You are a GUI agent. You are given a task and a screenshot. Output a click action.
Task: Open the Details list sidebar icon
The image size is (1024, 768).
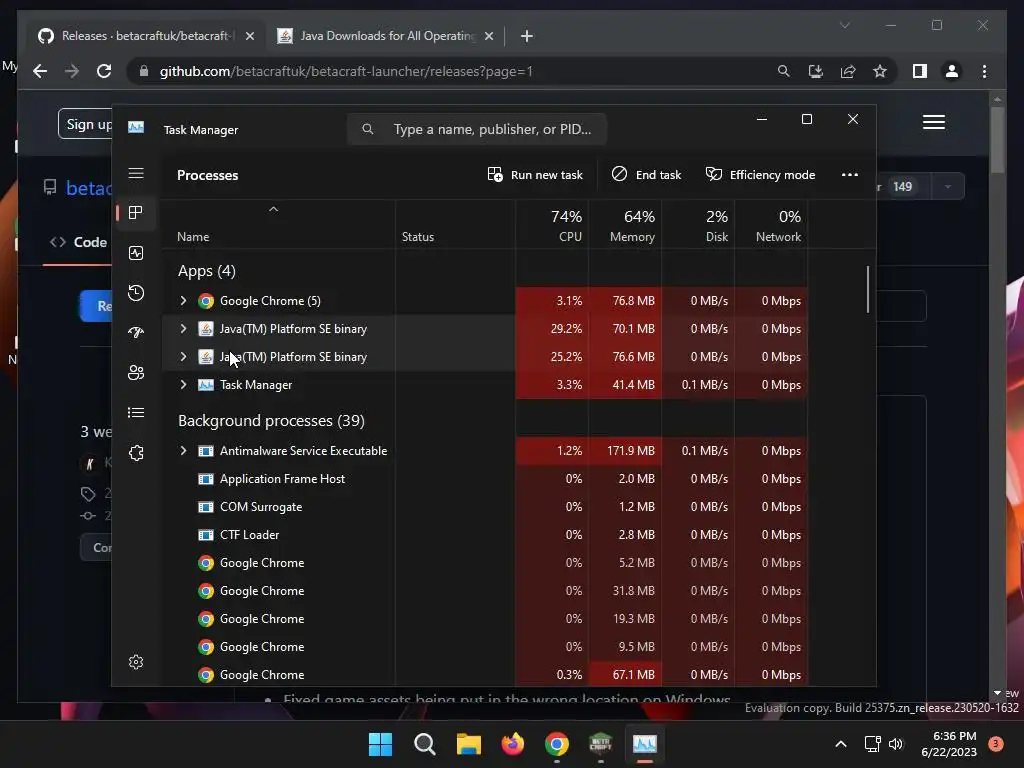136,413
